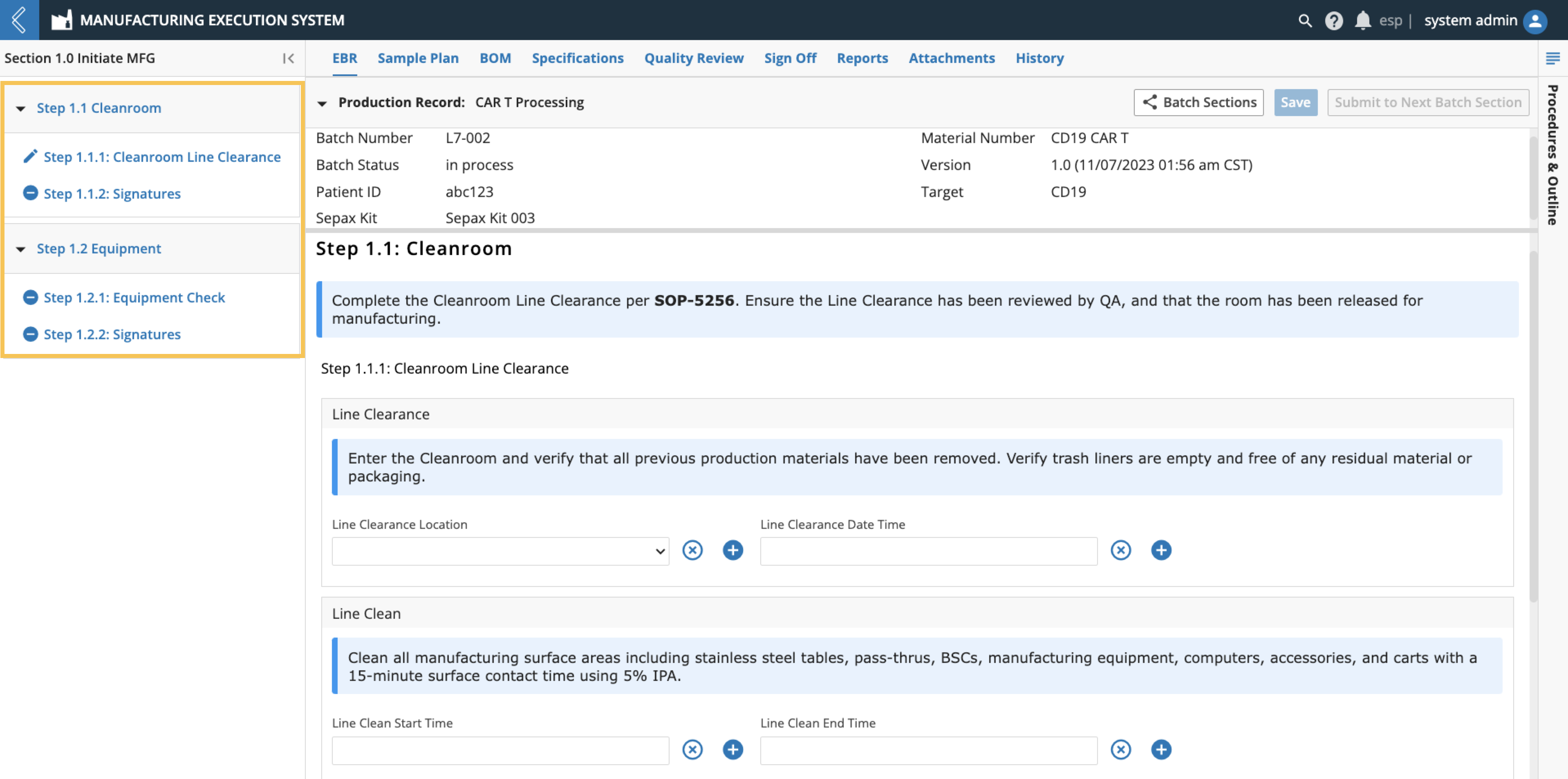1568x779 pixels.
Task: Click the Line Clean End Time field
Action: coord(929,751)
